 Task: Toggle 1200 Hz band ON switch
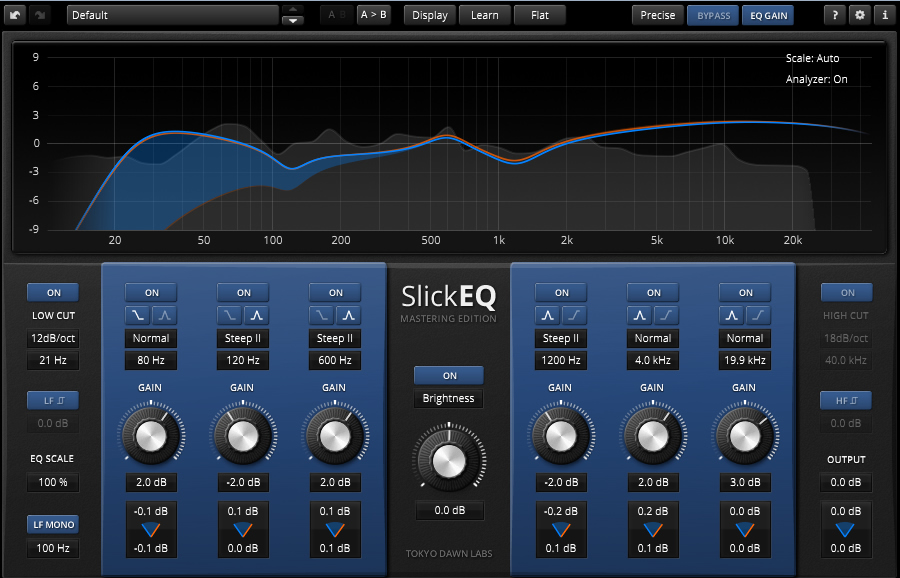561,293
